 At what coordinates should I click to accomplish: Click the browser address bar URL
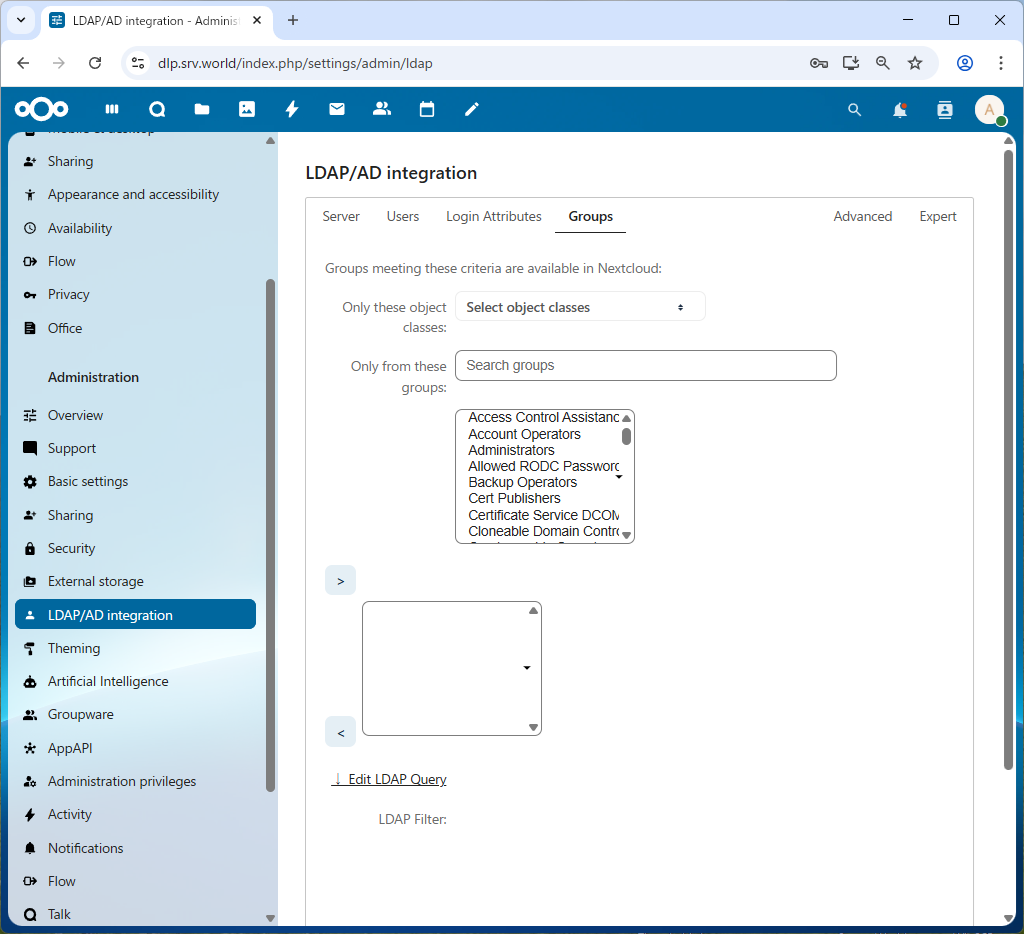tap(295, 63)
